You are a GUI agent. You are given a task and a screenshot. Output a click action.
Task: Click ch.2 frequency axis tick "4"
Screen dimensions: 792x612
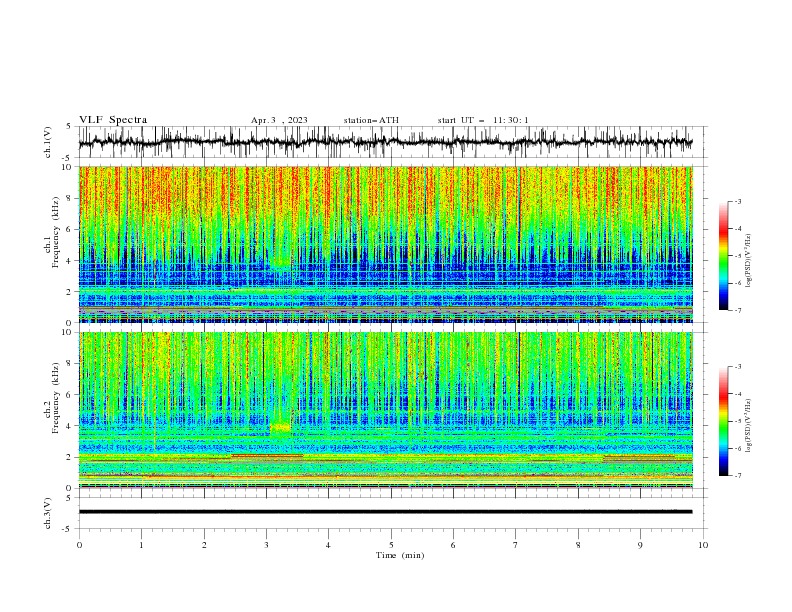coord(71,426)
